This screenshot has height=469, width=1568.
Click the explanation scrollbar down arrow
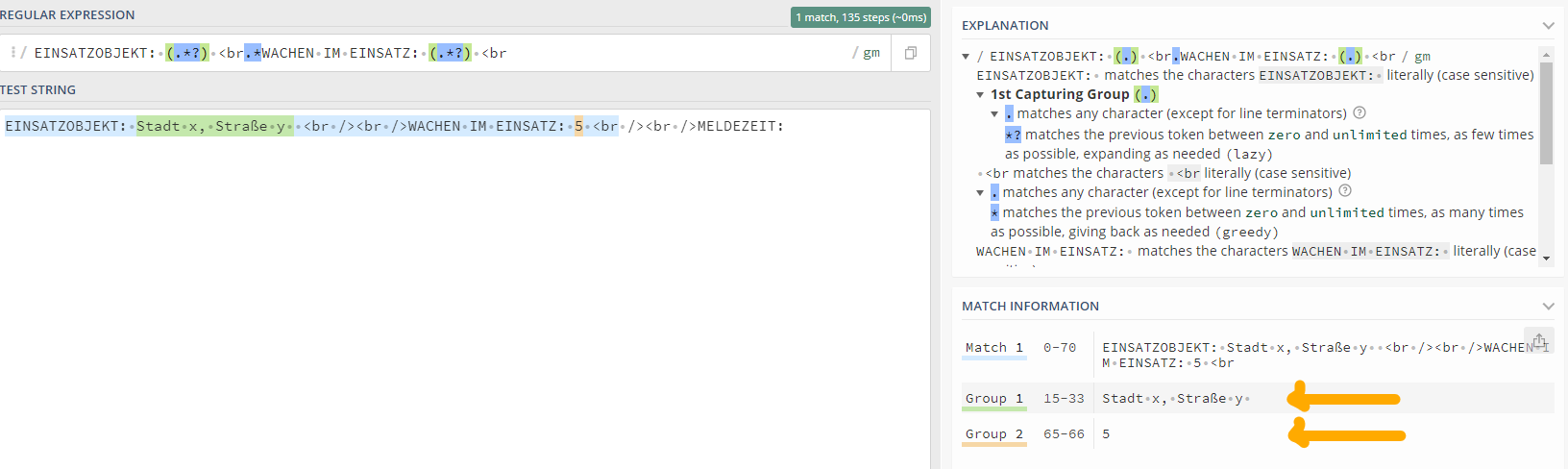[1546, 258]
